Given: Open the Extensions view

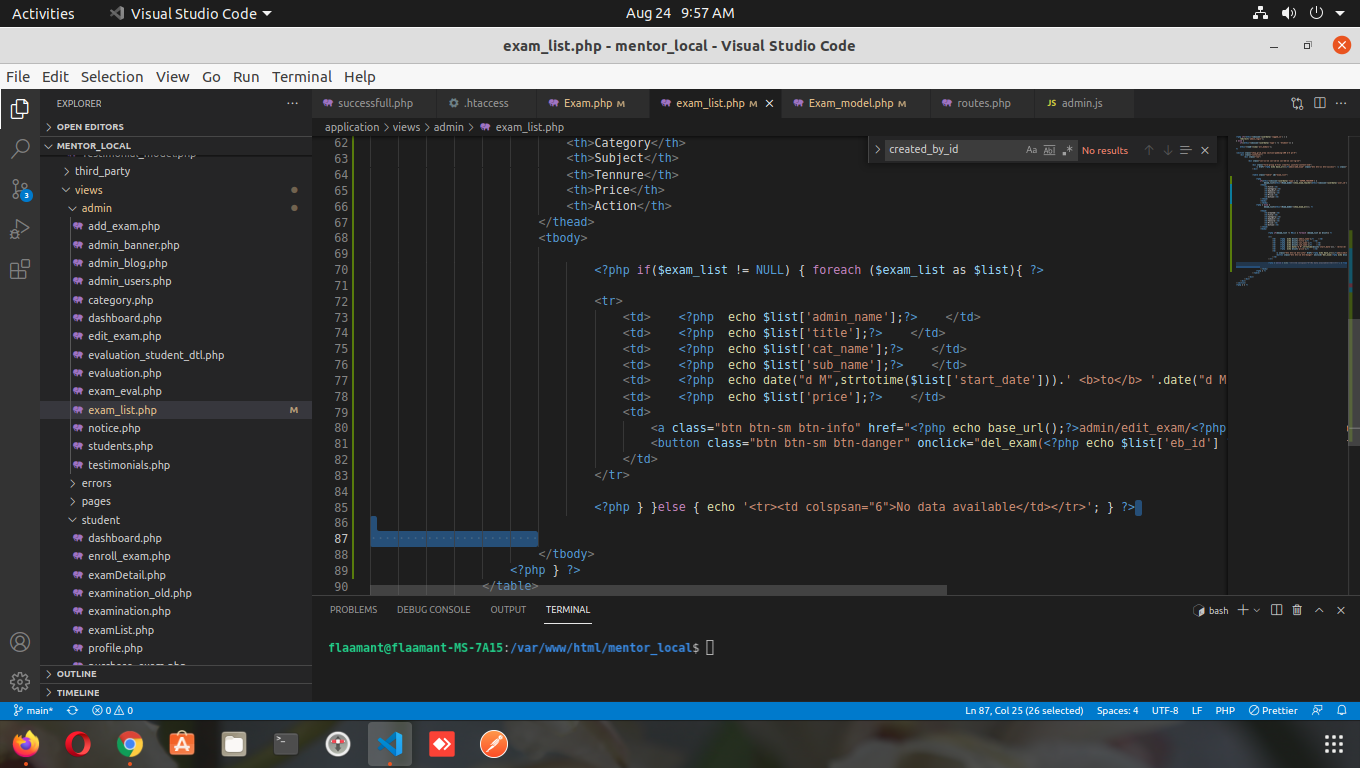Looking at the screenshot, I should [x=20, y=270].
